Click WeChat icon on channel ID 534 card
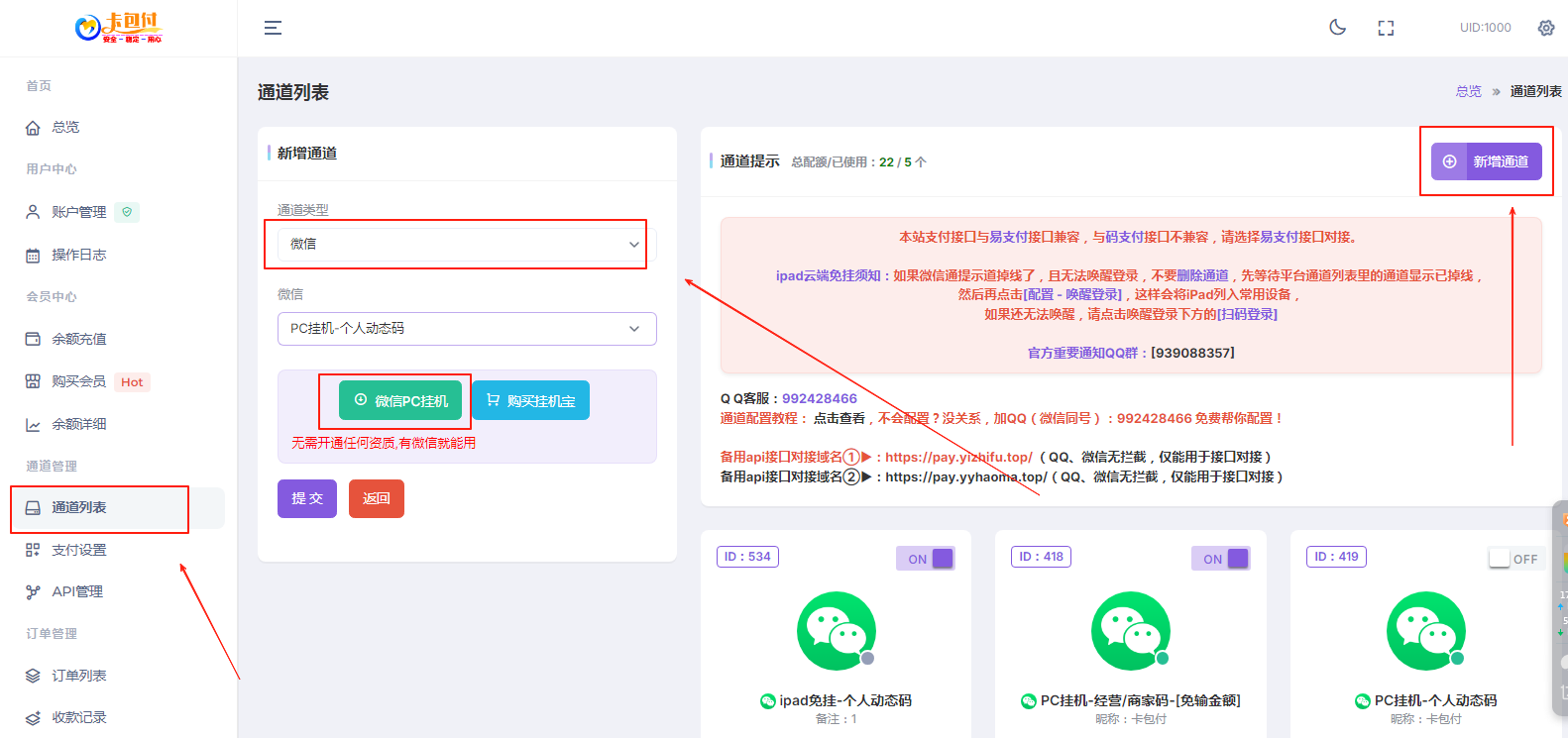 tap(836, 631)
